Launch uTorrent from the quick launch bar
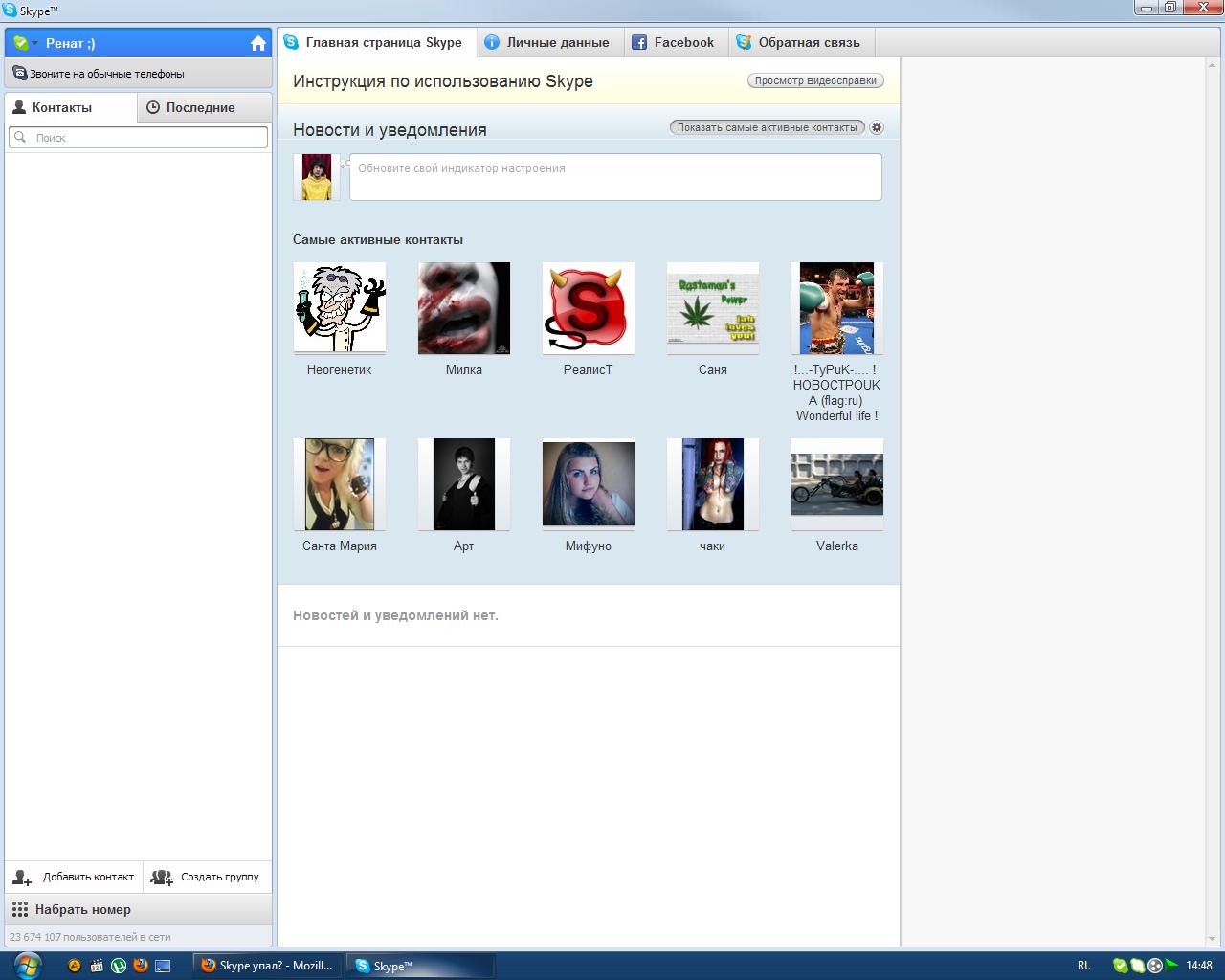The image size is (1225, 980). (119, 966)
